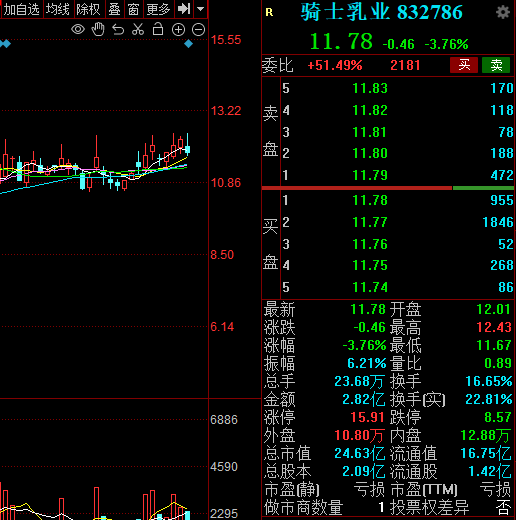Click volume axis label 6886
Viewport: 516px width, 520px height.
[x=224, y=420]
